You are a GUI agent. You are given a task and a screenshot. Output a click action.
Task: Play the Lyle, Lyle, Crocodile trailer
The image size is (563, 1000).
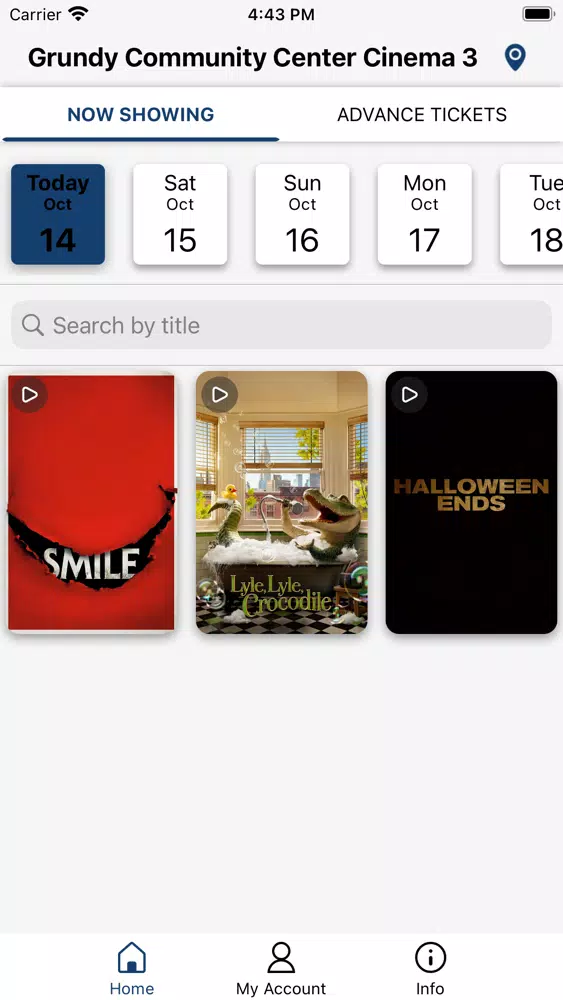[219, 395]
